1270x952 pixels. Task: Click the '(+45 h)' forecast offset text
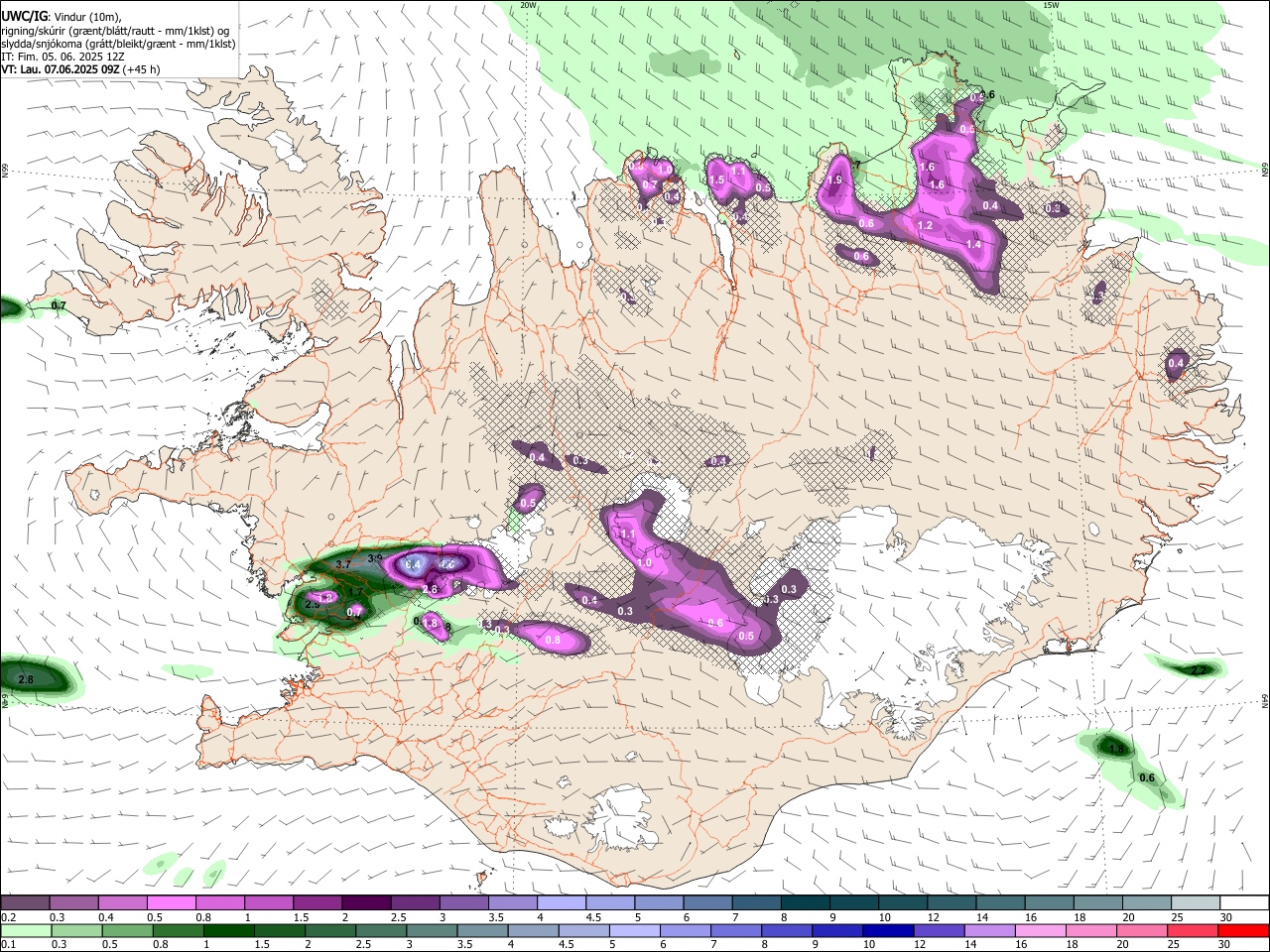click(x=142, y=69)
